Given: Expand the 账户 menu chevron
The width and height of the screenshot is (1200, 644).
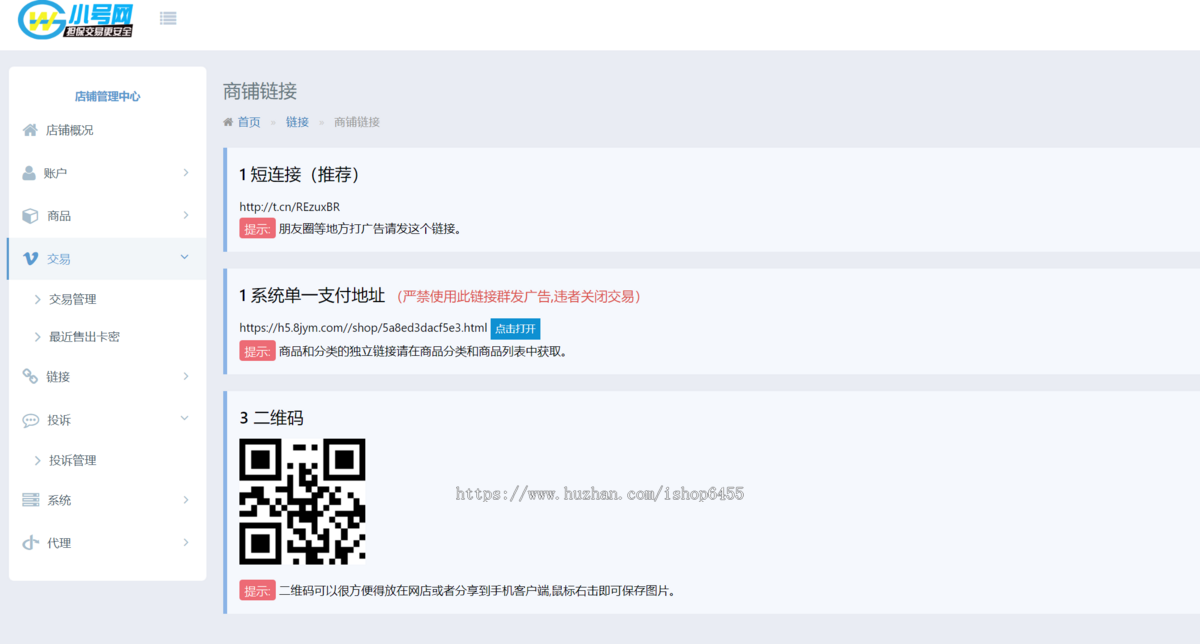Looking at the screenshot, I should click(186, 173).
